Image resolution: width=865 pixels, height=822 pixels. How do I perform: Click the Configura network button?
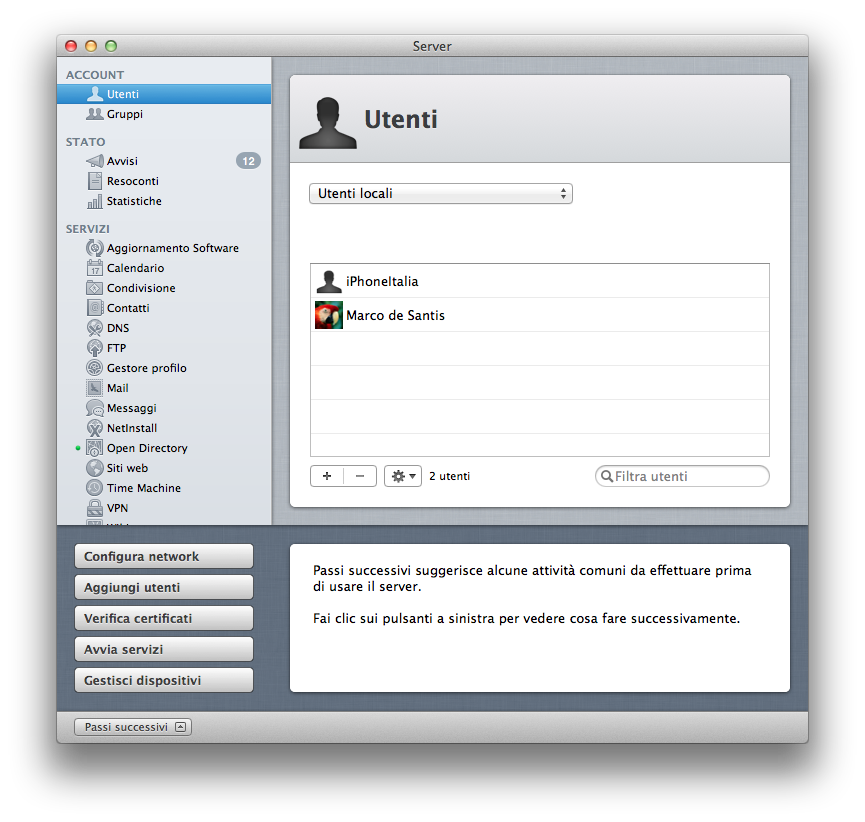pos(164,557)
